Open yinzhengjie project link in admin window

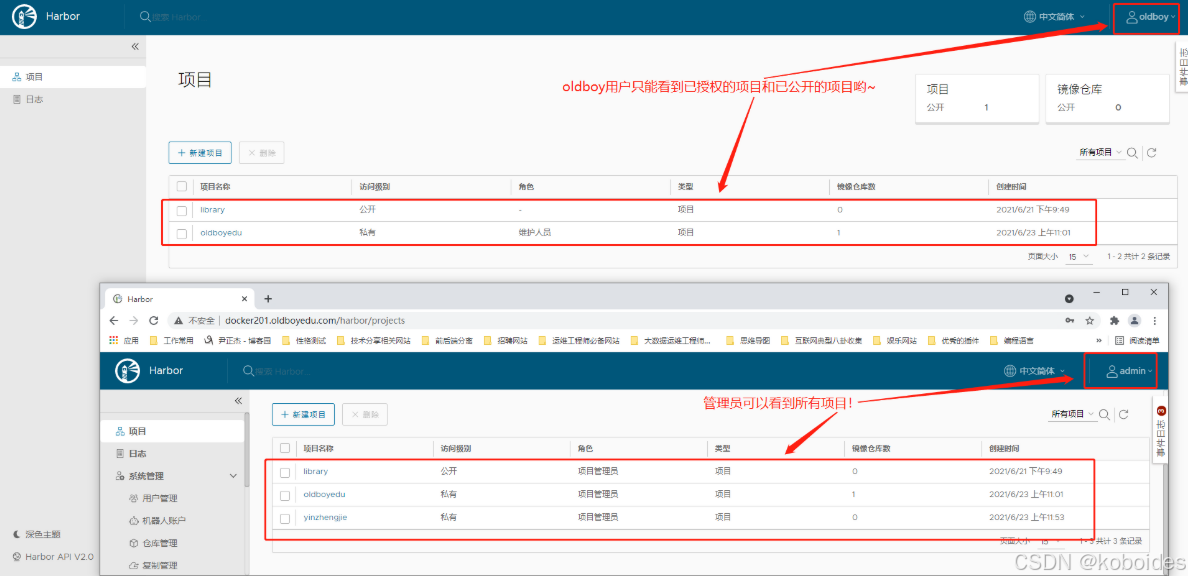[325, 518]
